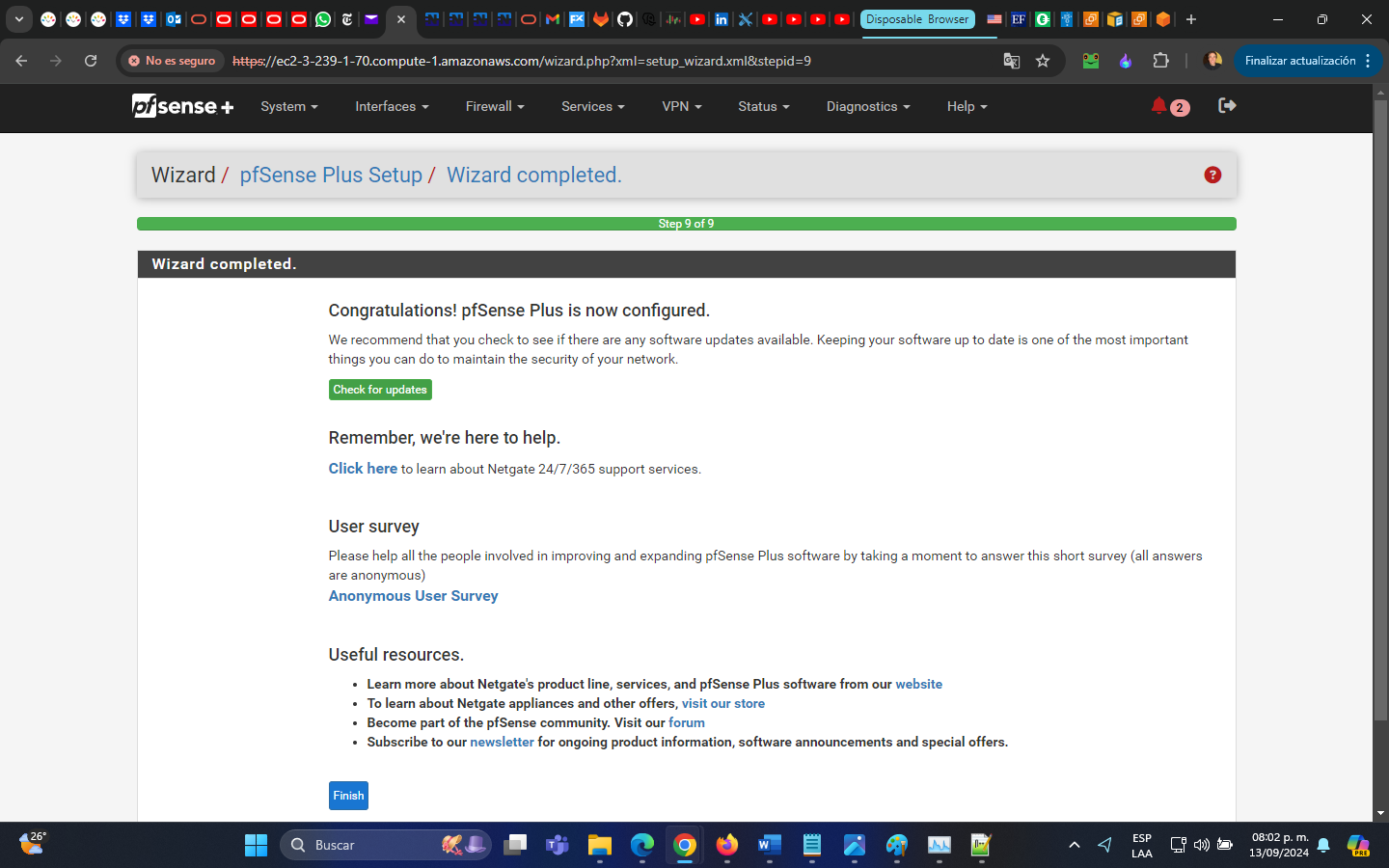
Task: Expand the Interfaces menu
Action: 392,106
